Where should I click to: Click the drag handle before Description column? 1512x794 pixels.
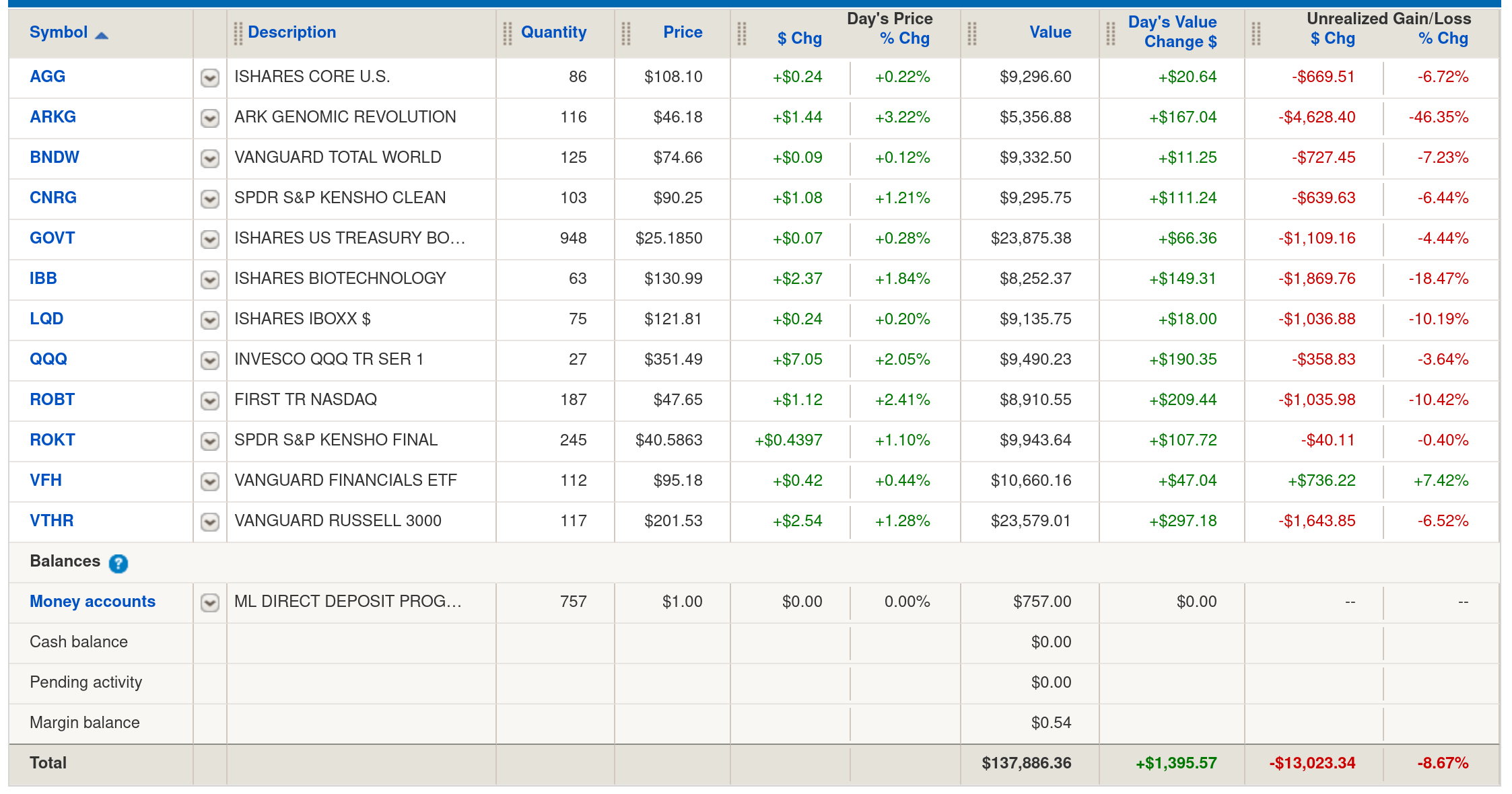click(x=238, y=33)
